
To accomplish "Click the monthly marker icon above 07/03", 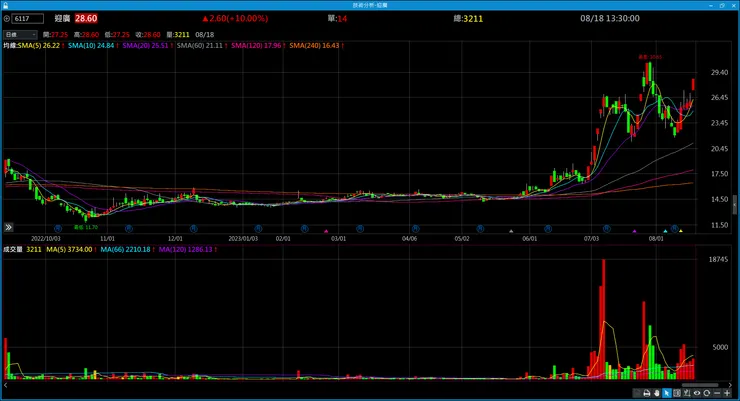I will (606, 229).
